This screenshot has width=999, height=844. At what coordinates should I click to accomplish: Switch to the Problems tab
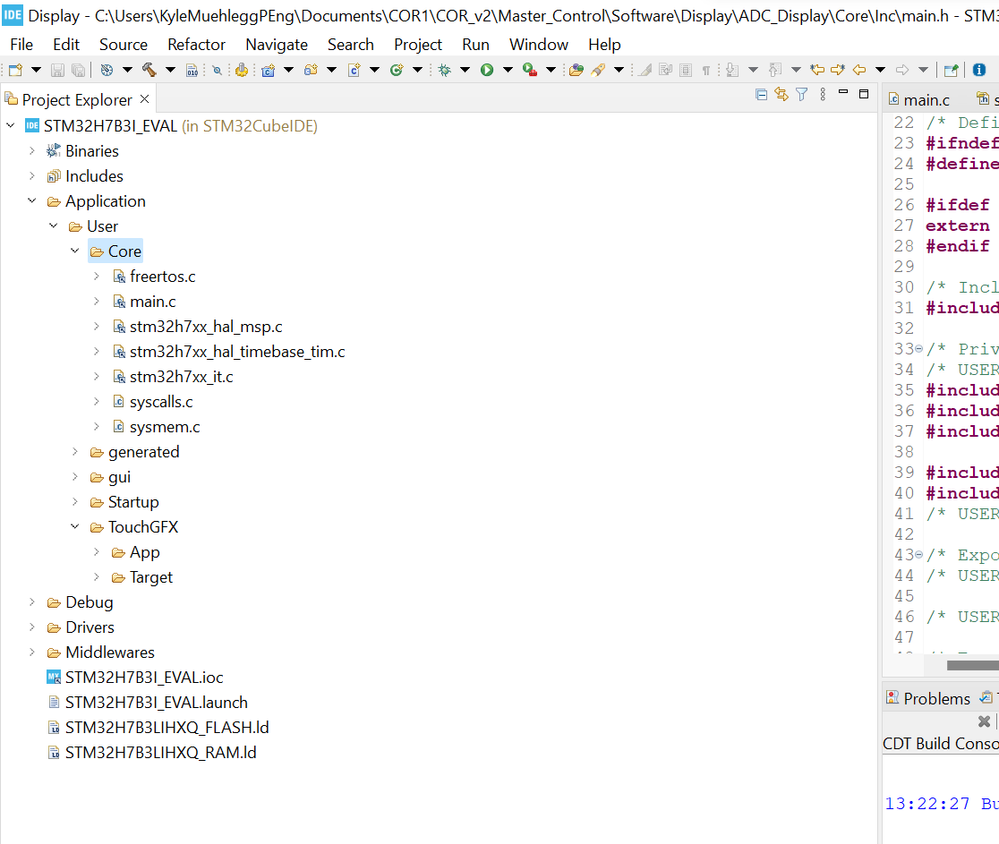928,699
